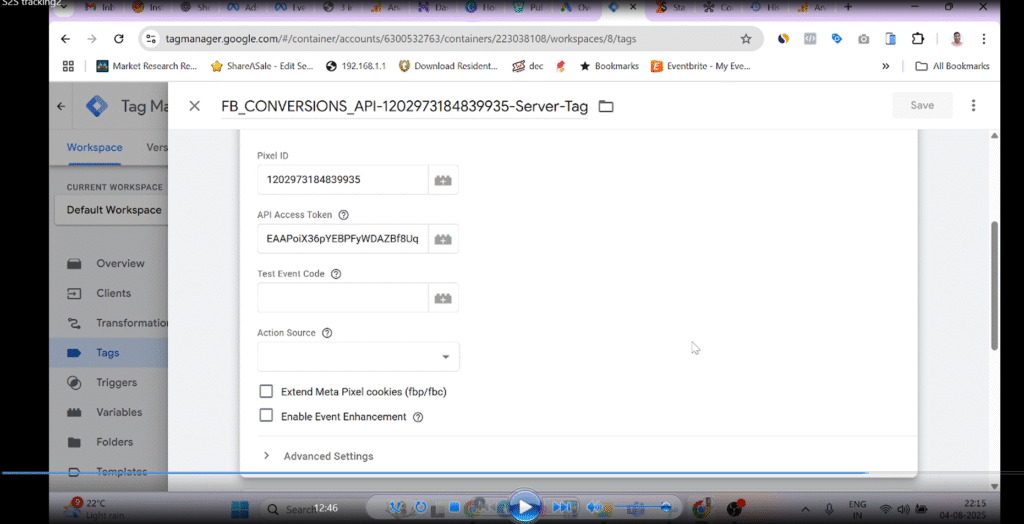Click variable picker icon beside Pixel ID

[443, 180]
